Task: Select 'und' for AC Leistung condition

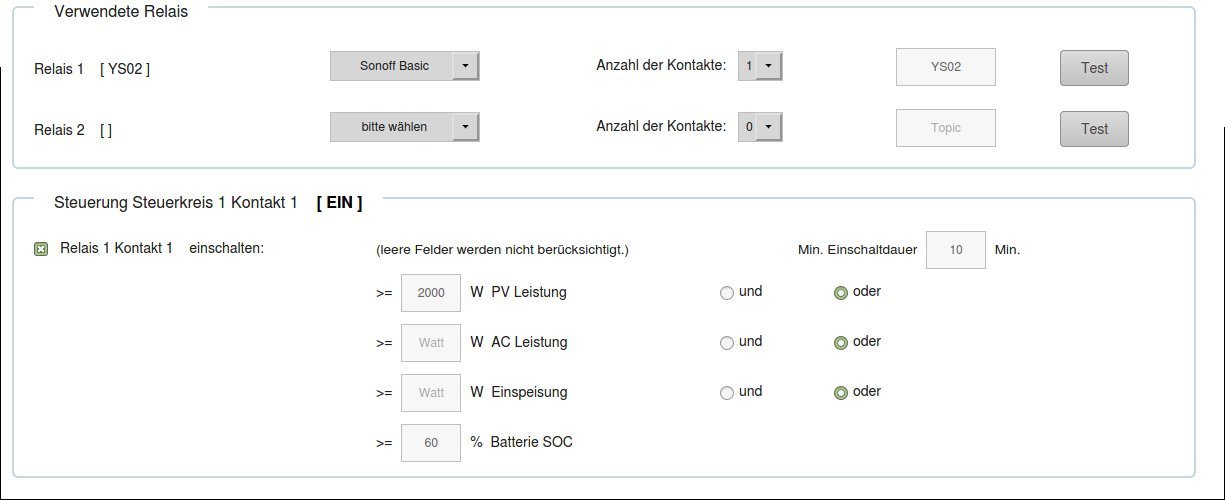Action: tap(727, 343)
